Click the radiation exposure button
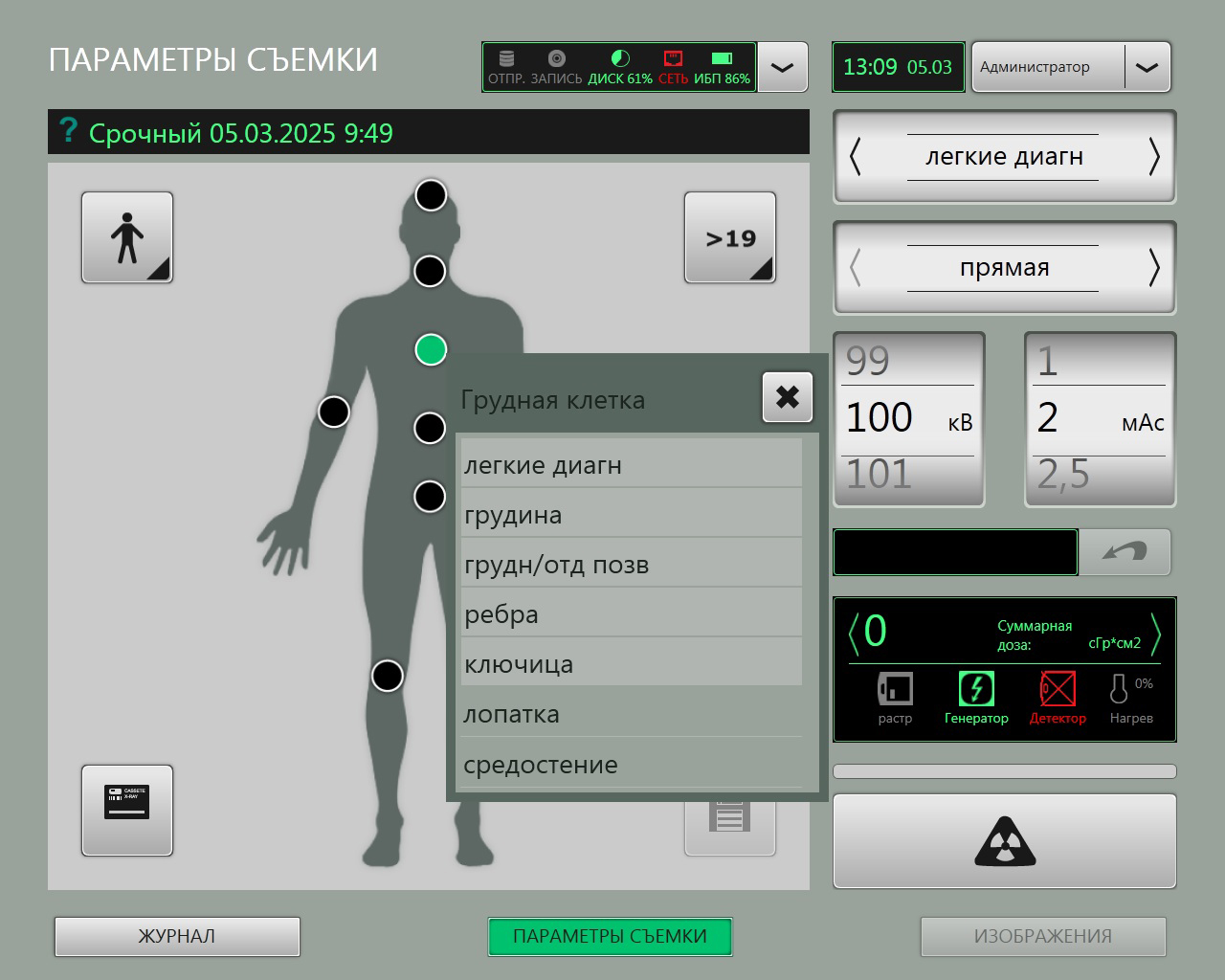Image resolution: width=1225 pixels, height=980 pixels. (1004, 841)
